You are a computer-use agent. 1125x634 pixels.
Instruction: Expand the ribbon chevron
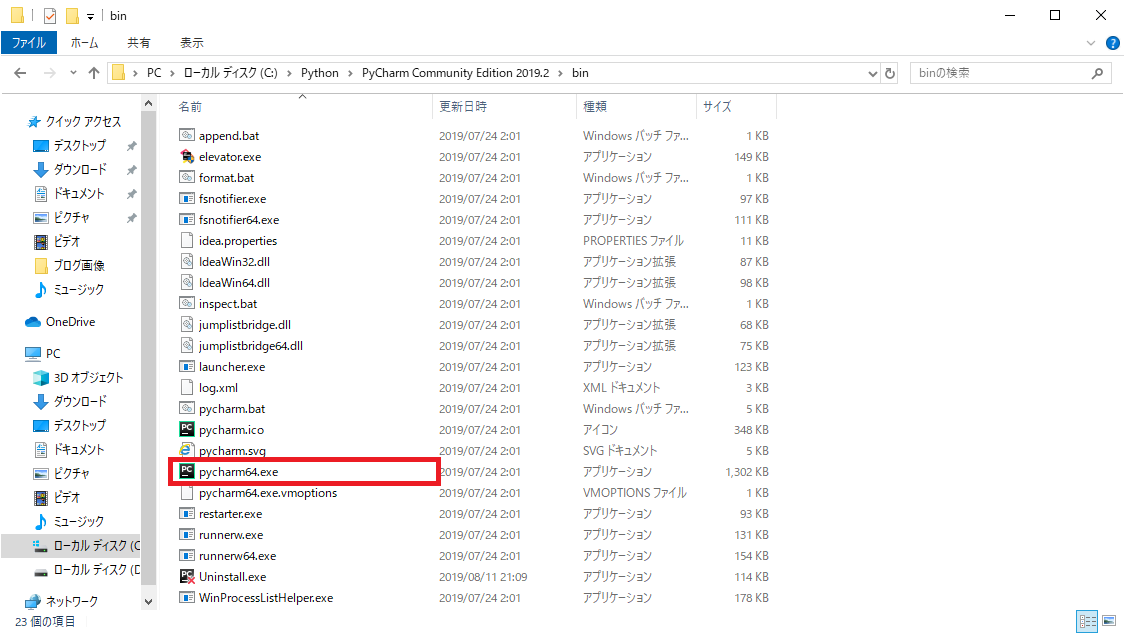[x=1091, y=43]
